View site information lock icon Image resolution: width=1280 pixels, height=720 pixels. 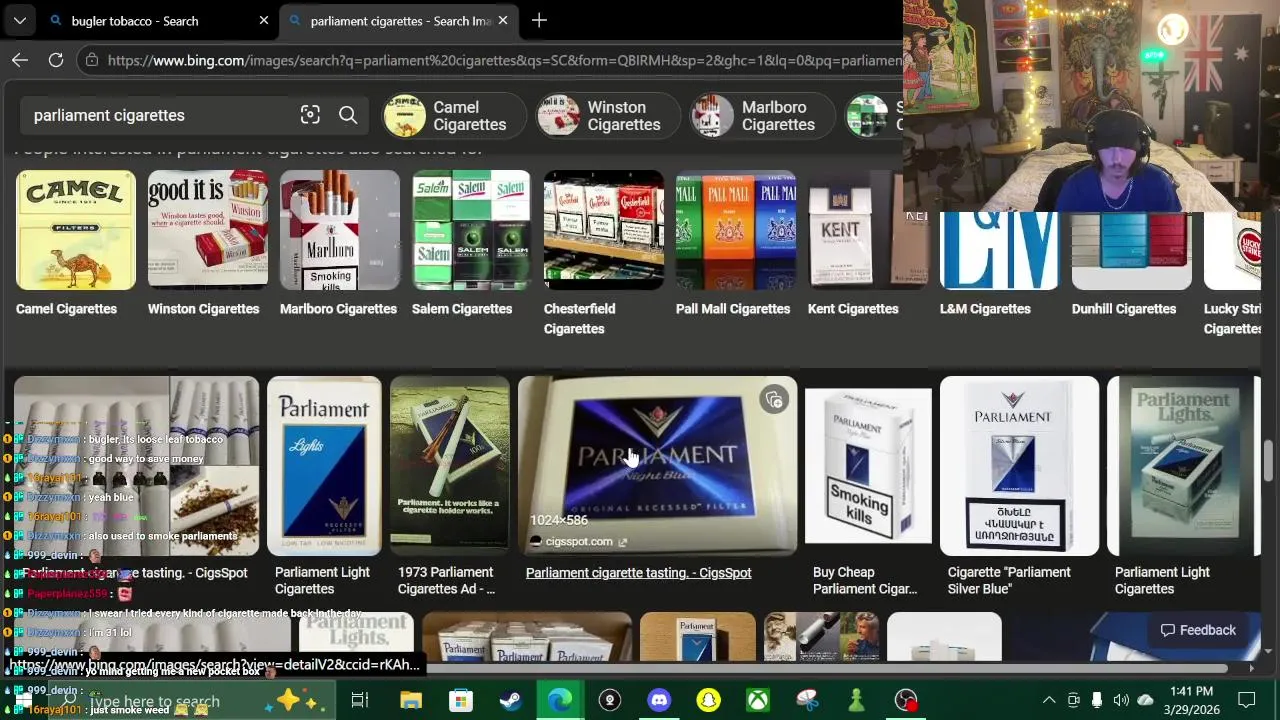click(91, 60)
